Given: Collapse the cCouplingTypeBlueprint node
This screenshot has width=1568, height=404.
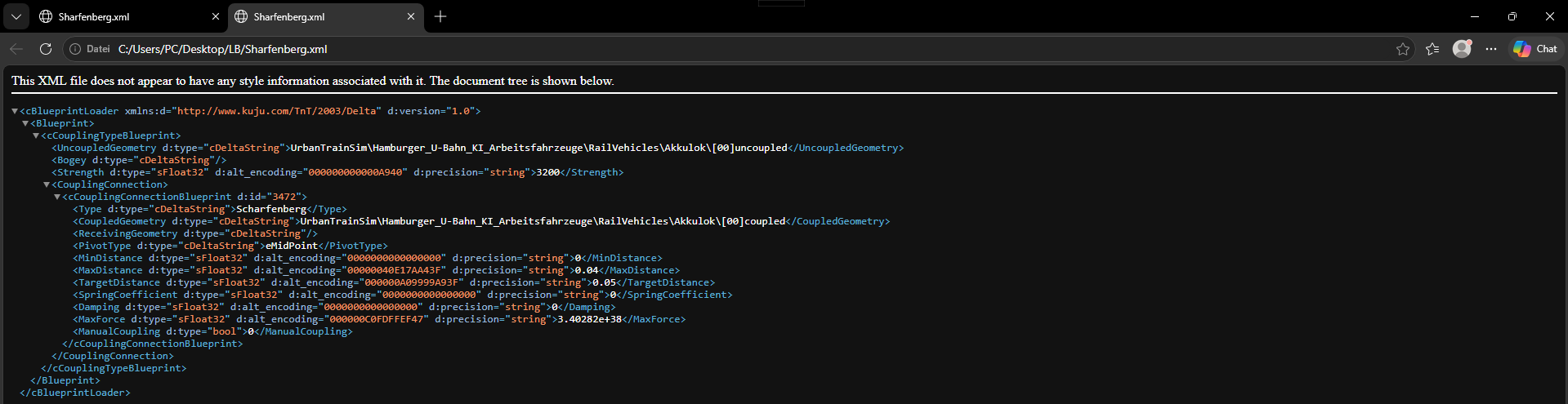Looking at the screenshot, I should tap(36, 135).
